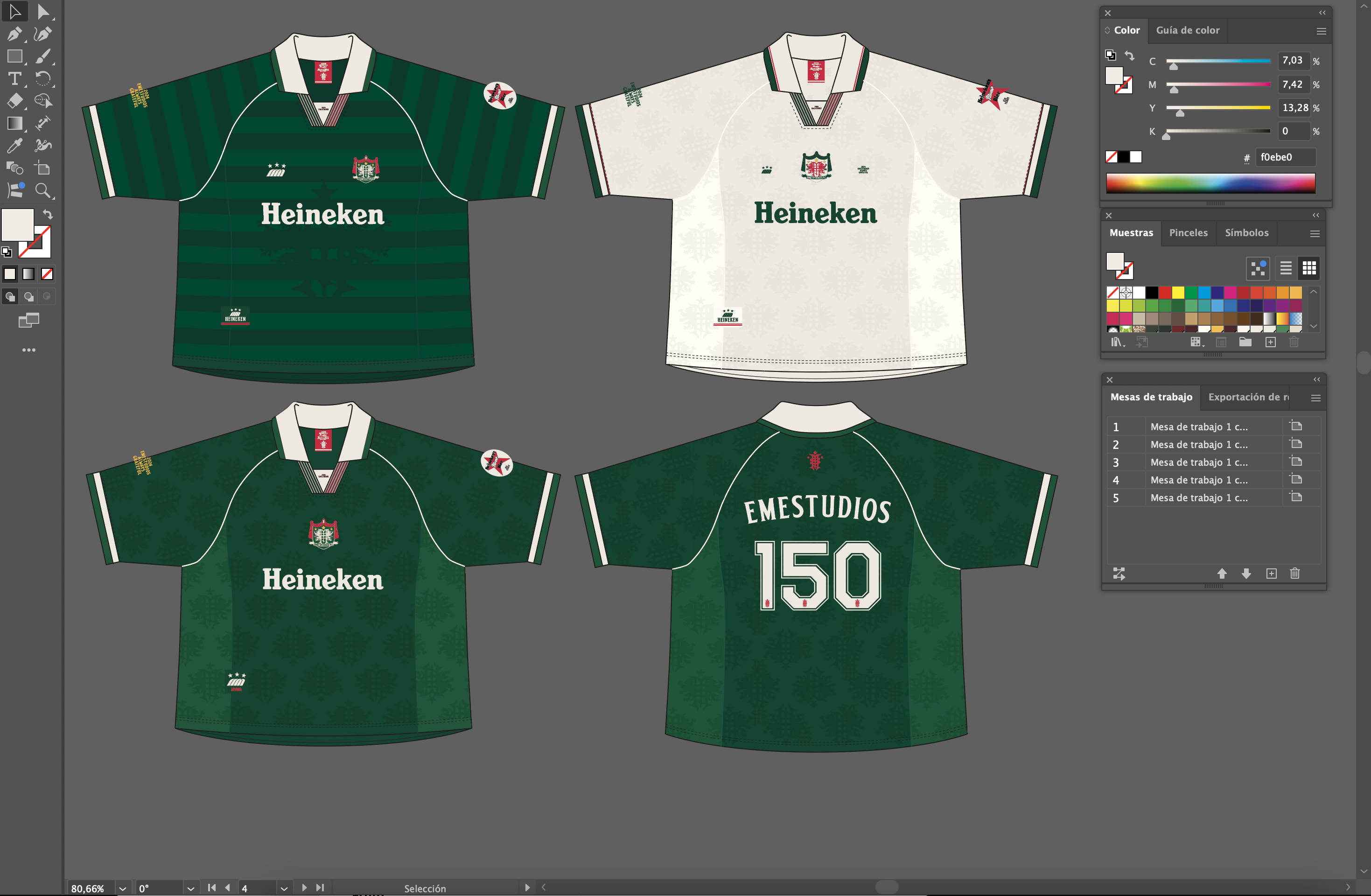Swap fill and stroke in toolbar
The image size is (1371, 896).
pos(48,214)
